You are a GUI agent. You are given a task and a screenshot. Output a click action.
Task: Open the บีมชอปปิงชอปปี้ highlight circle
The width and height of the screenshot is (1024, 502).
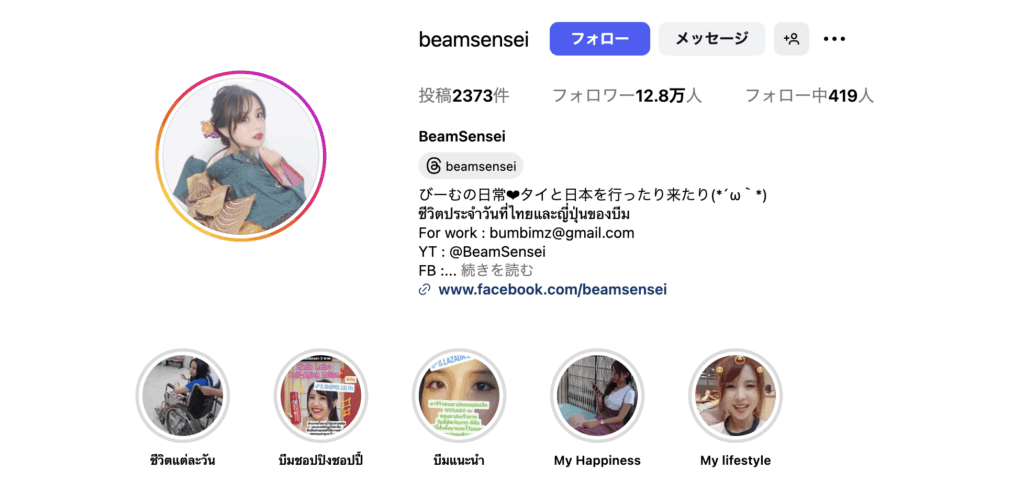320,396
